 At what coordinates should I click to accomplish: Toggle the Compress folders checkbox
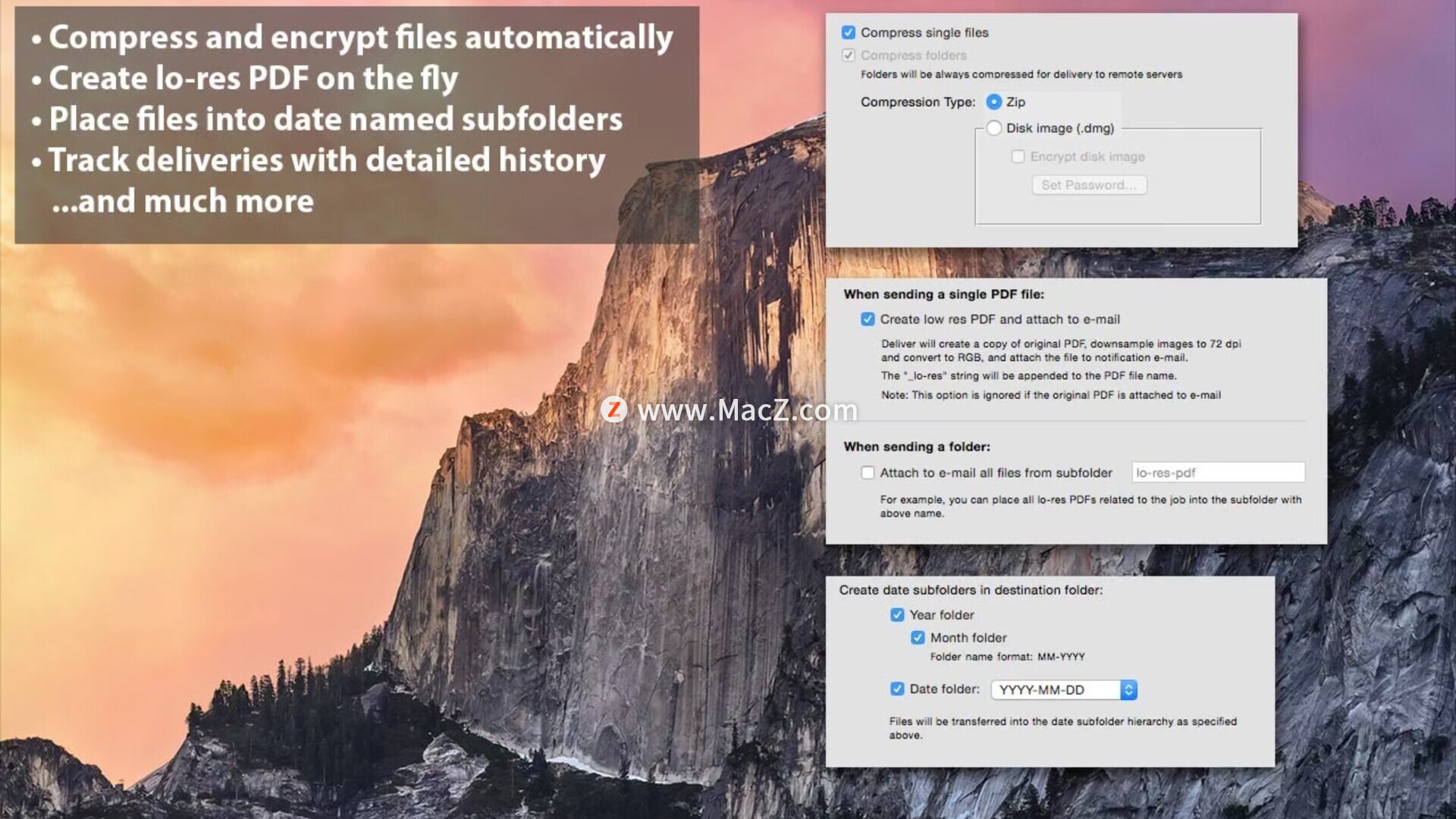click(849, 55)
